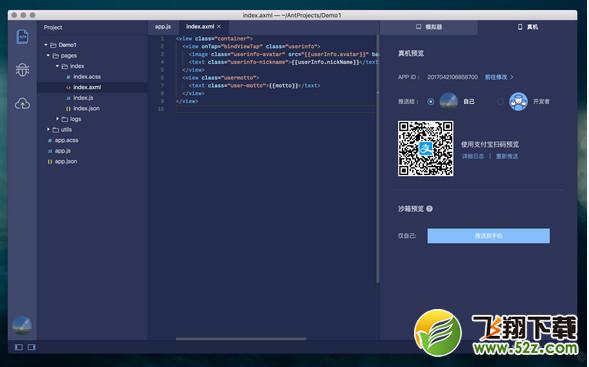Click the app.json braces file icon

pyautogui.click(x=50, y=162)
